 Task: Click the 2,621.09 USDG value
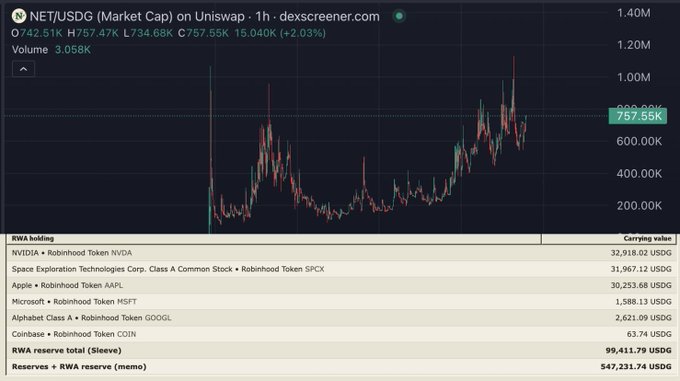coord(643,318)
